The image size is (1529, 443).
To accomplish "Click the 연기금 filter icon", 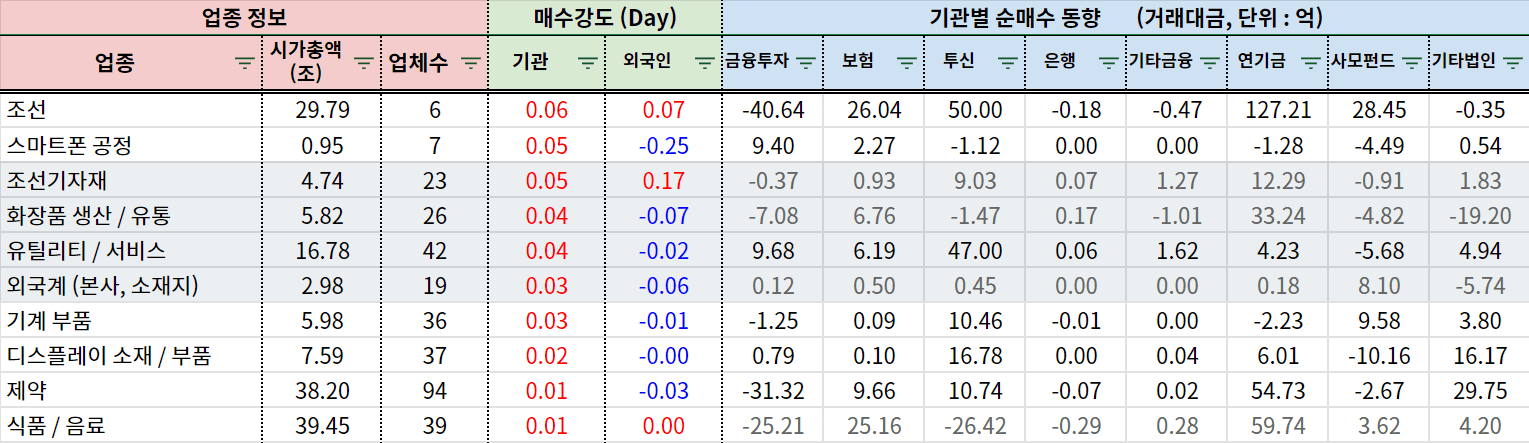I will click(1310, 62).
